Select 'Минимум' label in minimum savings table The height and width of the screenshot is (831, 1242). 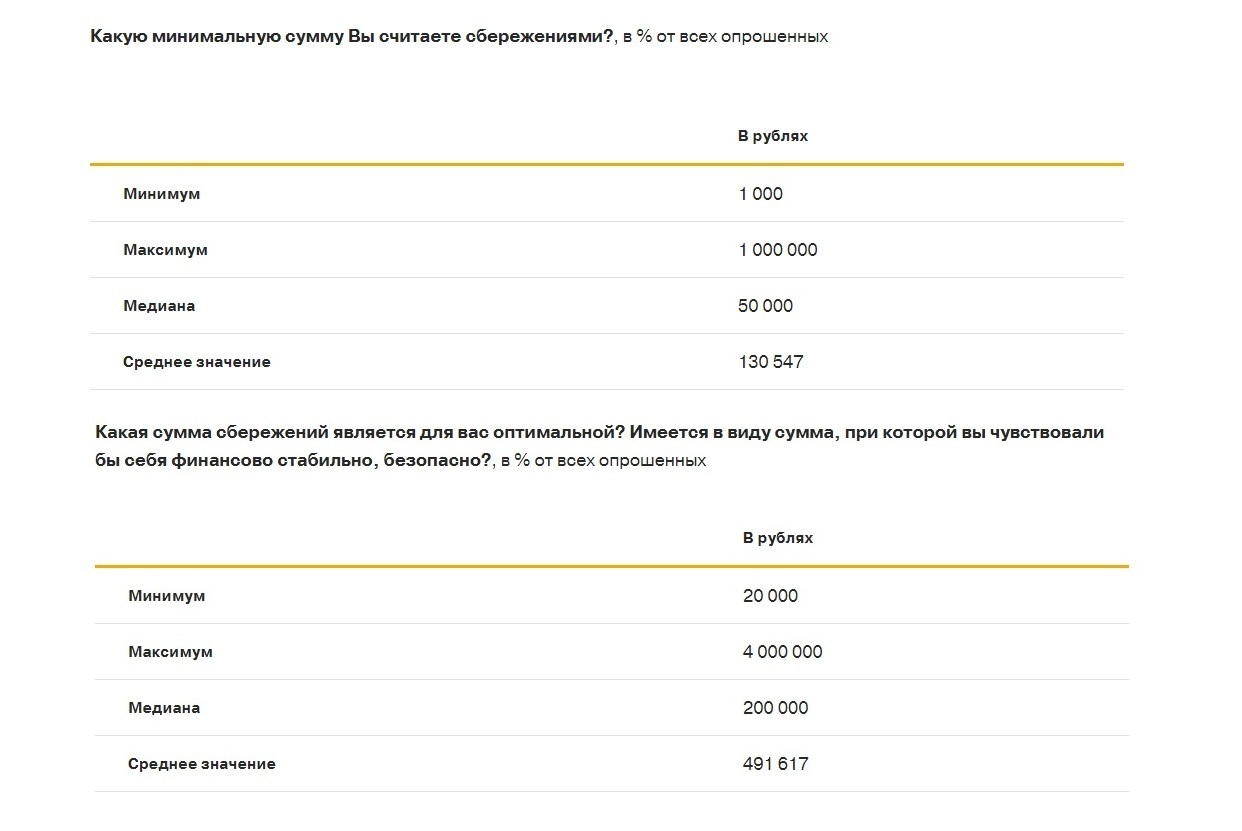tap(162, 194)
